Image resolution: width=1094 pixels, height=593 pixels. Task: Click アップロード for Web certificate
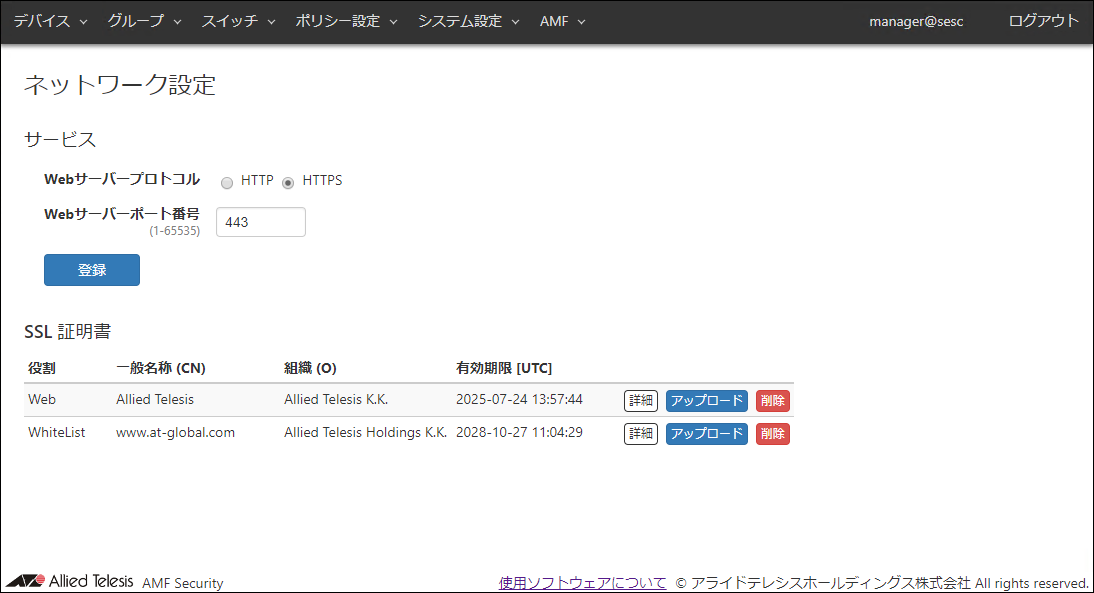tap(707, 400)
